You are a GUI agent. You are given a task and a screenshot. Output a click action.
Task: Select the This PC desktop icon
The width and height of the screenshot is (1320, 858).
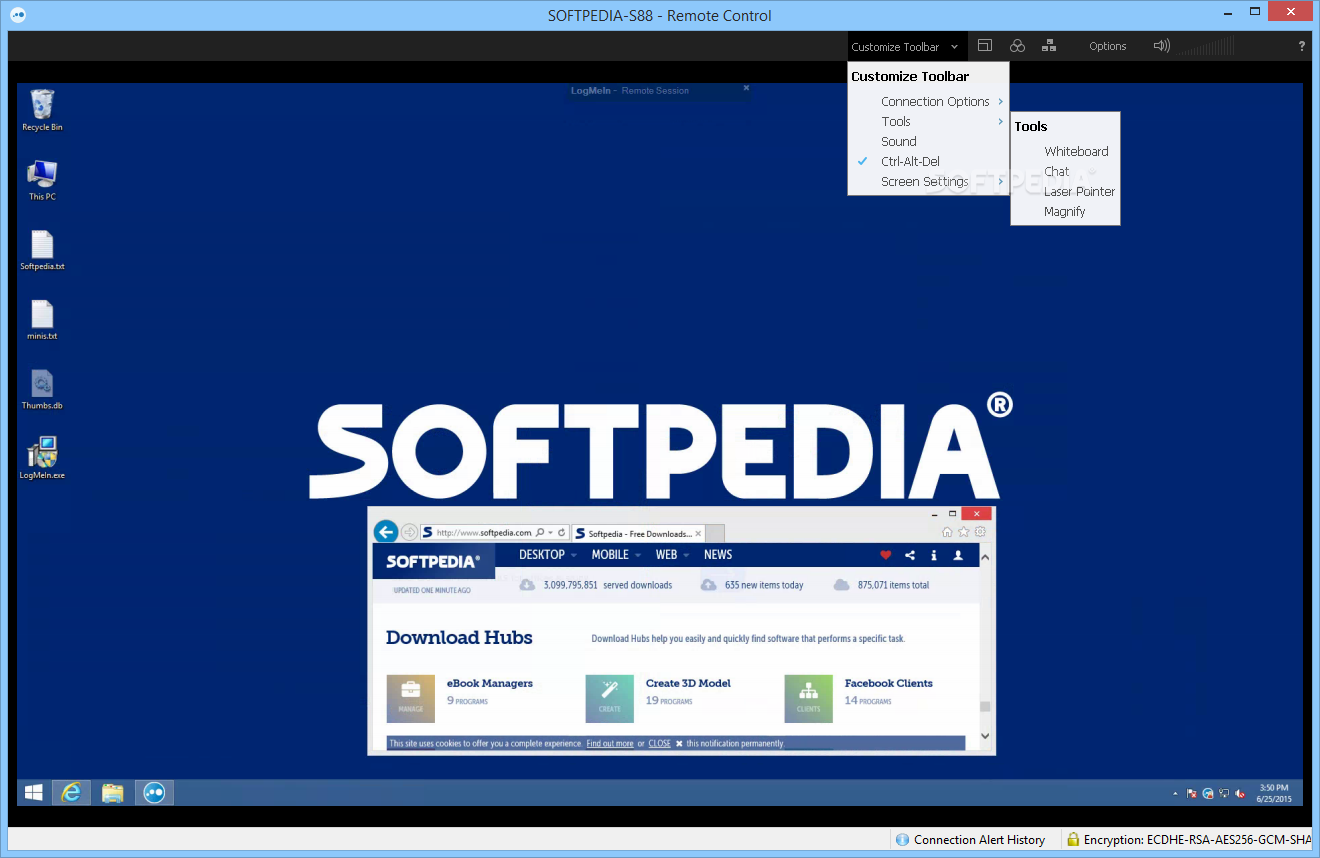coord(42,180)
